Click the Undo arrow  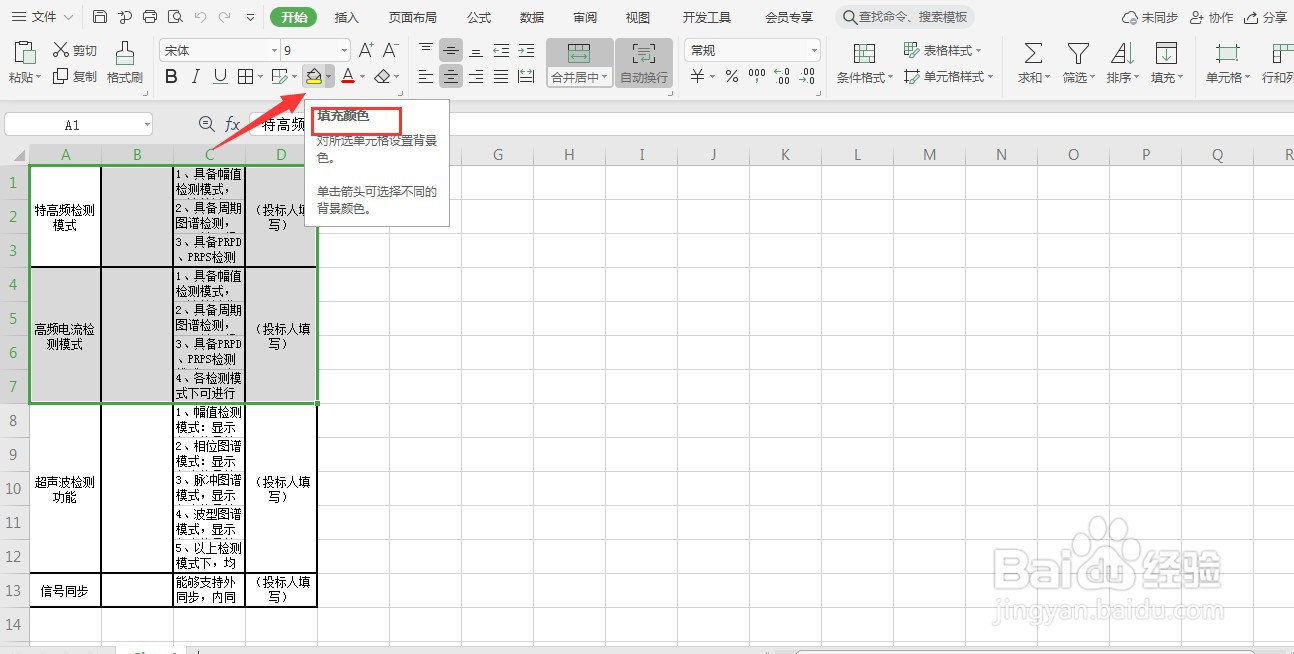click(x=200, y=17)
